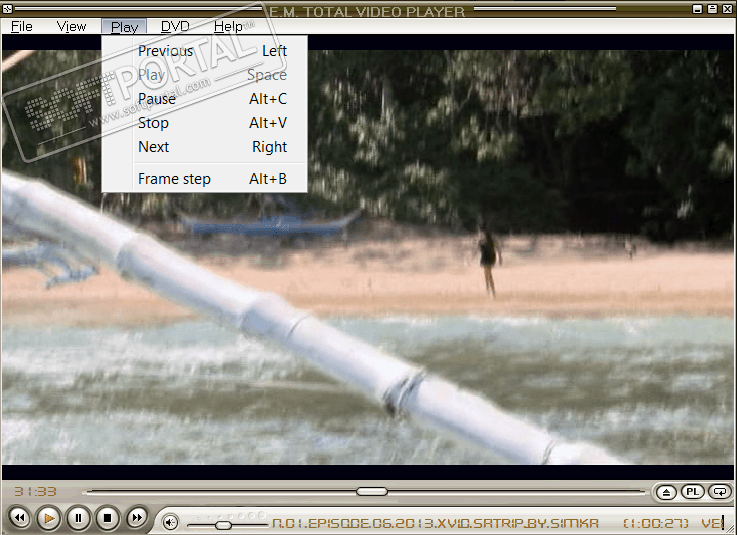Image resolution: width=737 pixels, height=535 pixels.
Task: Click the elapsed time 31:33 display
Action: (x=35, y=492)
